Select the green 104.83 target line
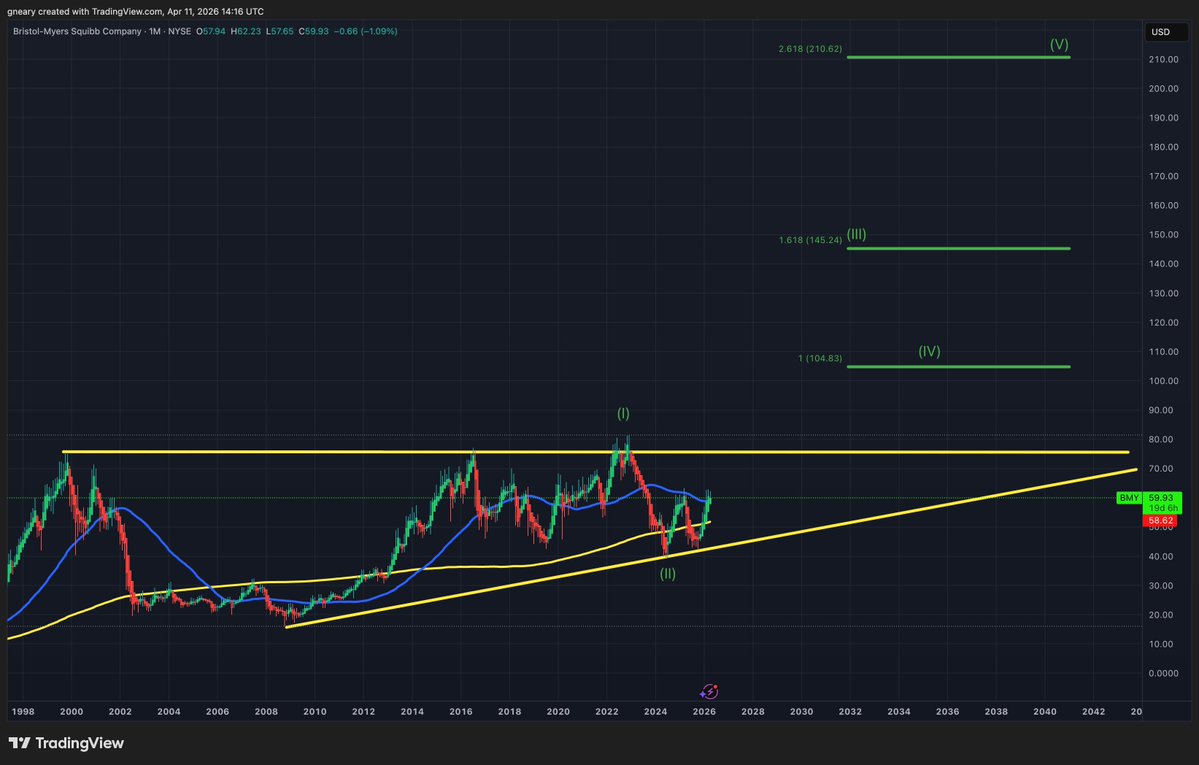The image size is (1199, 765). (958, 366)
